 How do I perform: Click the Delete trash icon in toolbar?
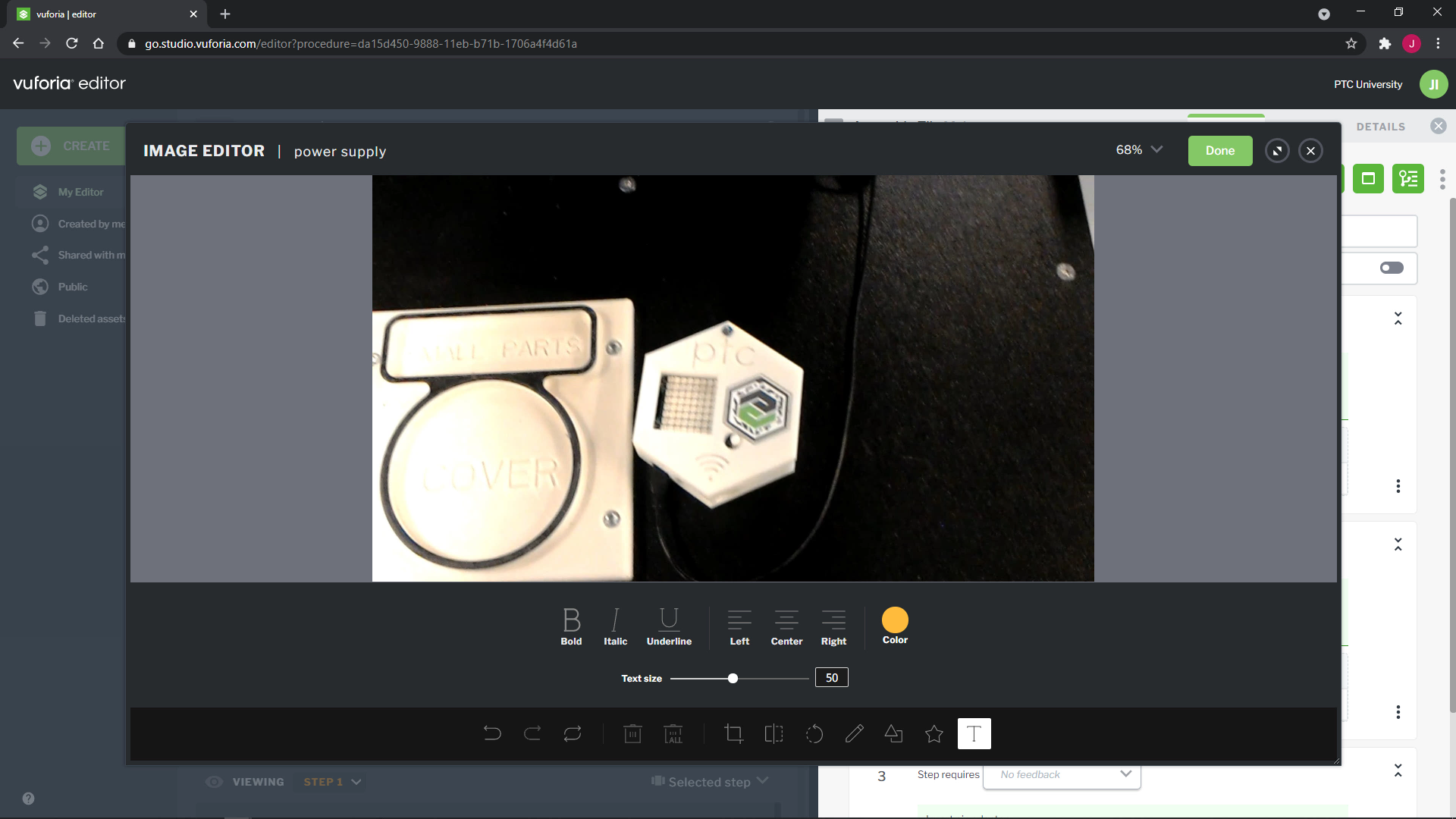pos(632,733)
